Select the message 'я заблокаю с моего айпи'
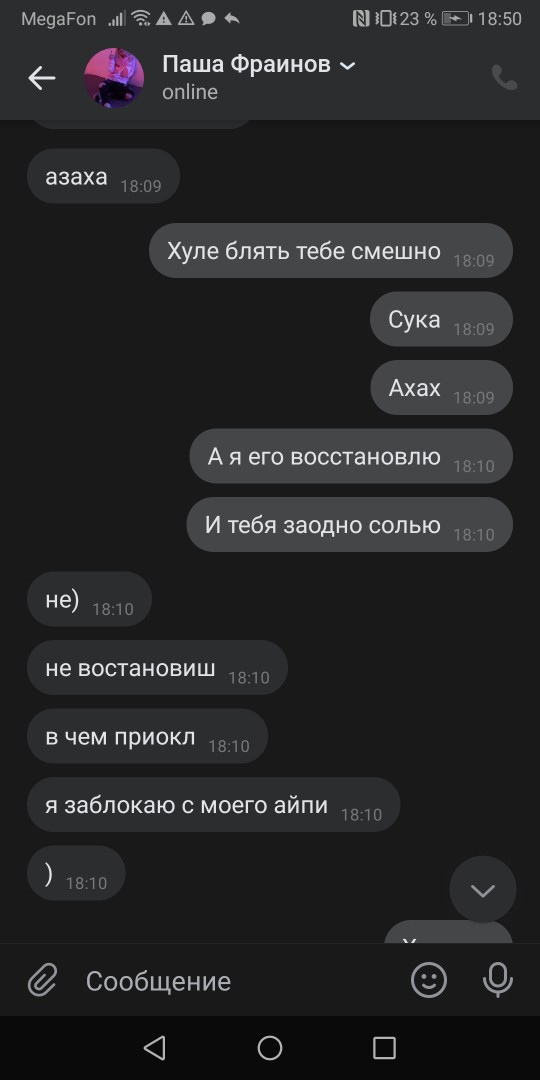This screenshot has height=1080, width=540. coord(214,804)
